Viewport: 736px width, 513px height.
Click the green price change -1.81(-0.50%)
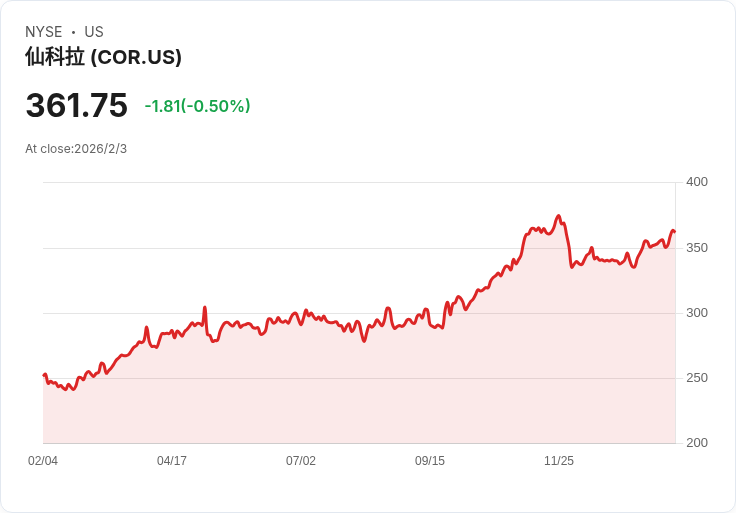[197, 106]
